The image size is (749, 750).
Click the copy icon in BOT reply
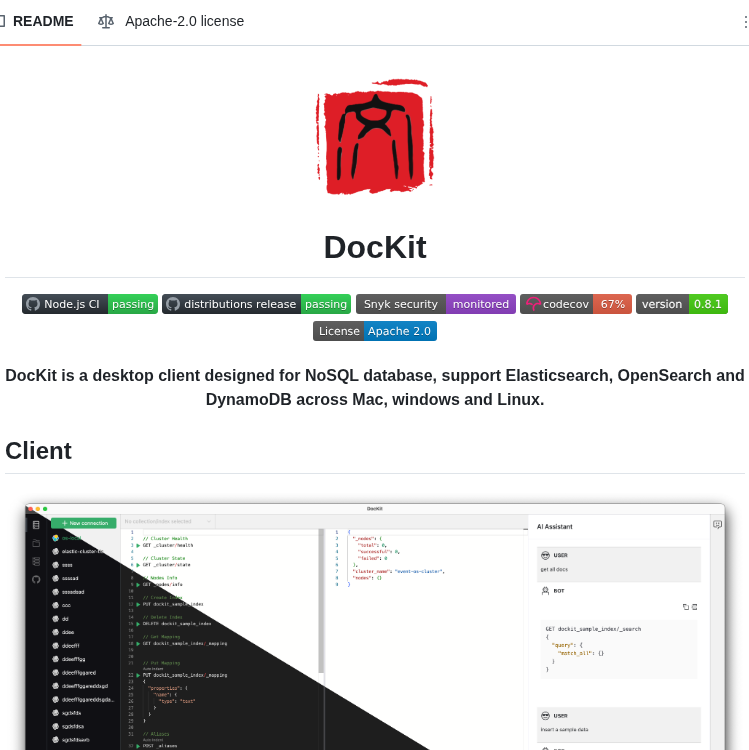pyautogui.click(x=685, y=607)
